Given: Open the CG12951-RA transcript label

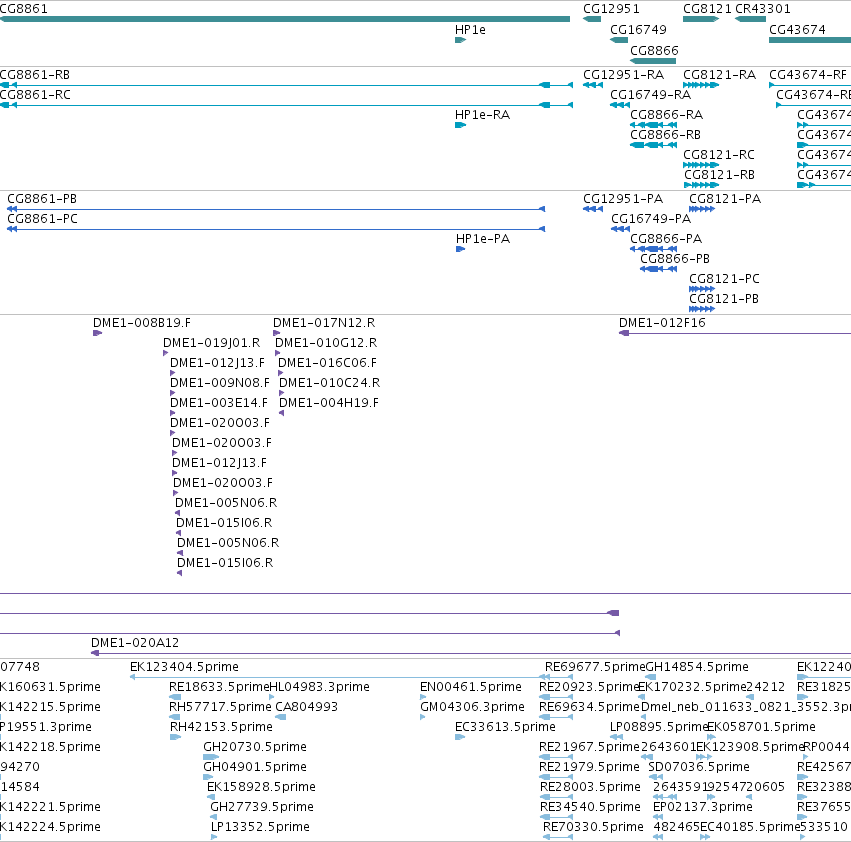Looking at the screenshot, I should click(x=623, y=75).
